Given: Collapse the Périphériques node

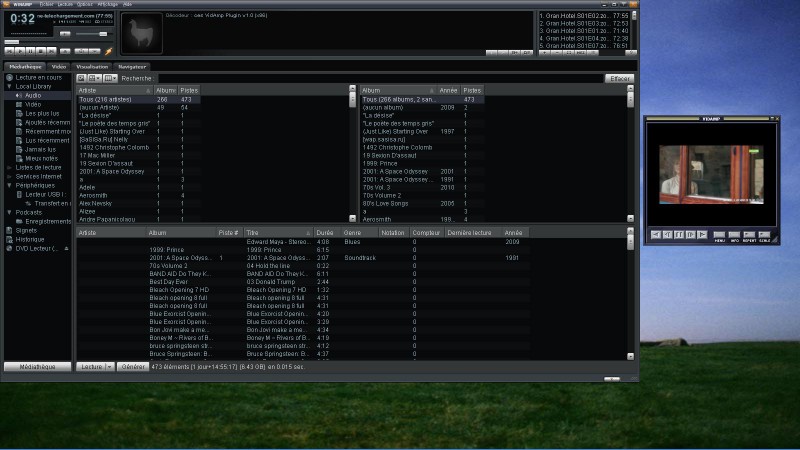Looking at the screenshot, I should coord(9,186).
